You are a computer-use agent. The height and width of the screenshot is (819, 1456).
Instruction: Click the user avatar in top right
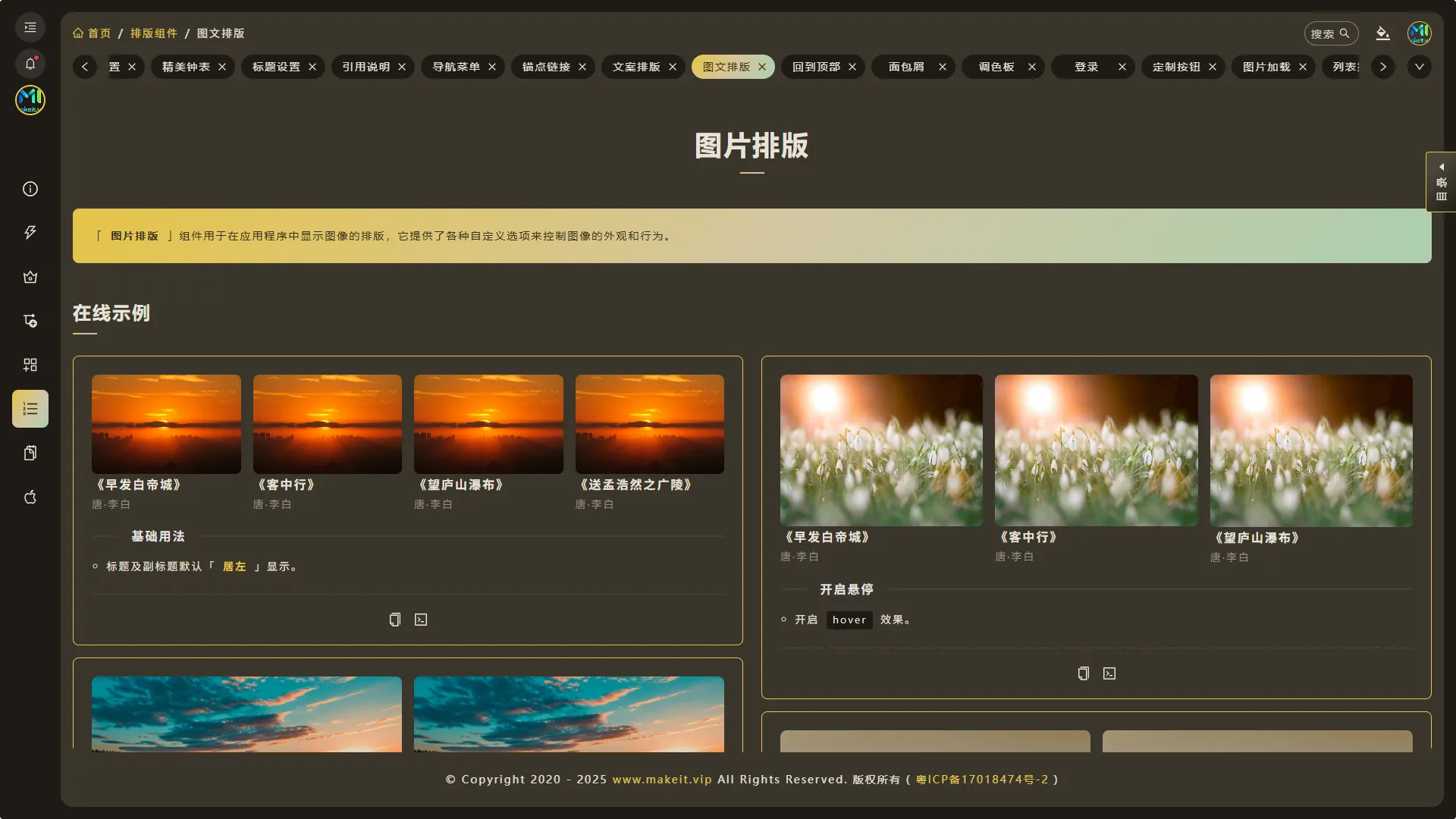[1420, 33]
